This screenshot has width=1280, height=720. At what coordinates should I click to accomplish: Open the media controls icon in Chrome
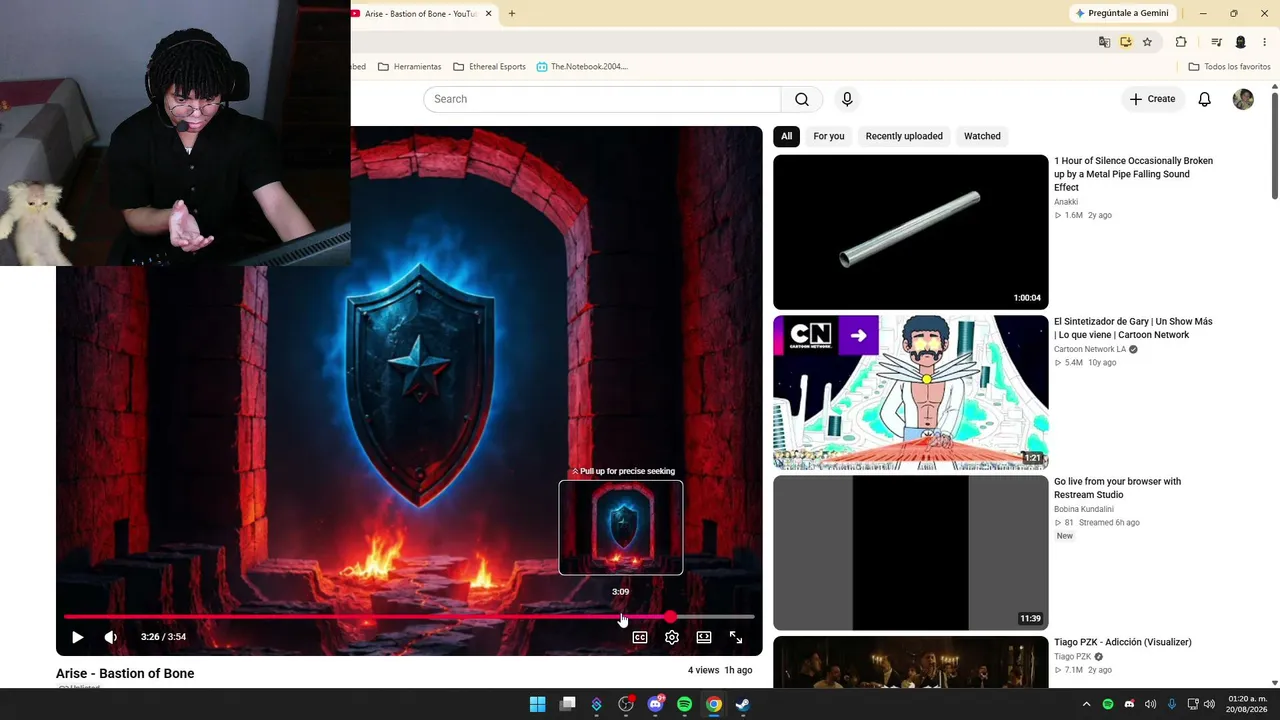click(1216, 42)
